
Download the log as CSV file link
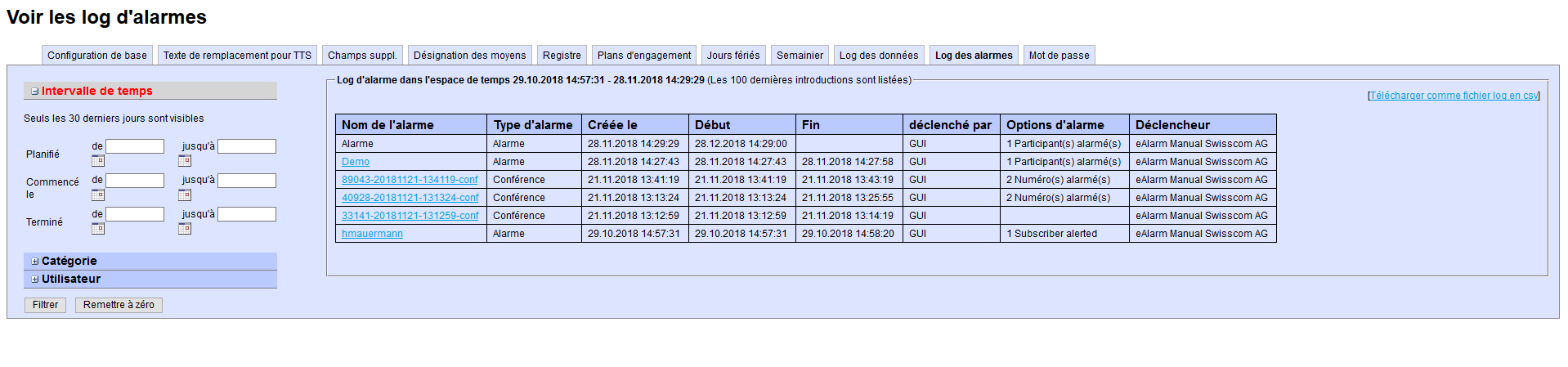1454,96
